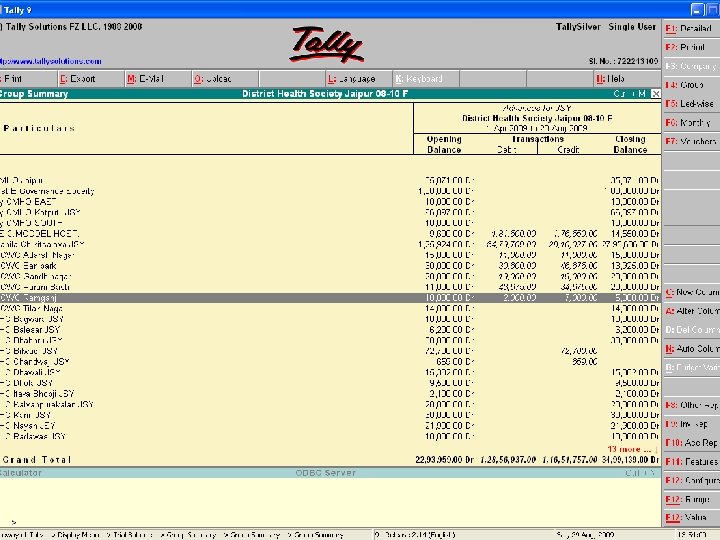Click inside the calculator input area
720x540 pixels.
click(x=330, y=501)
